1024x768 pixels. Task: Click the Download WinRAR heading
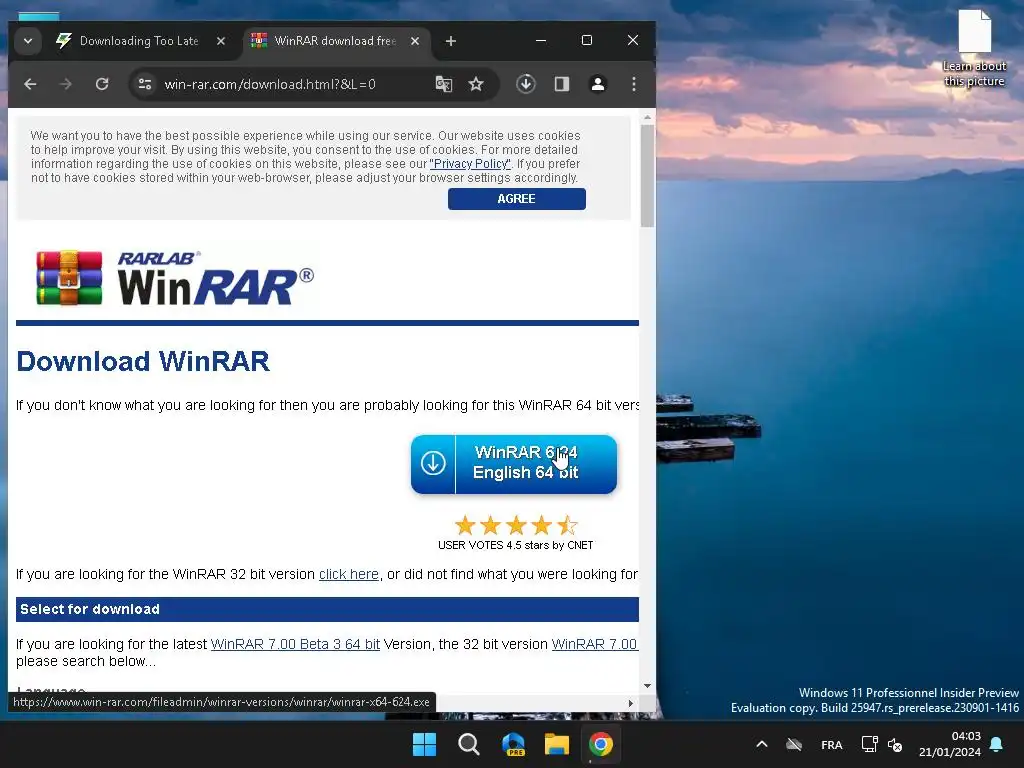(143, 361)
